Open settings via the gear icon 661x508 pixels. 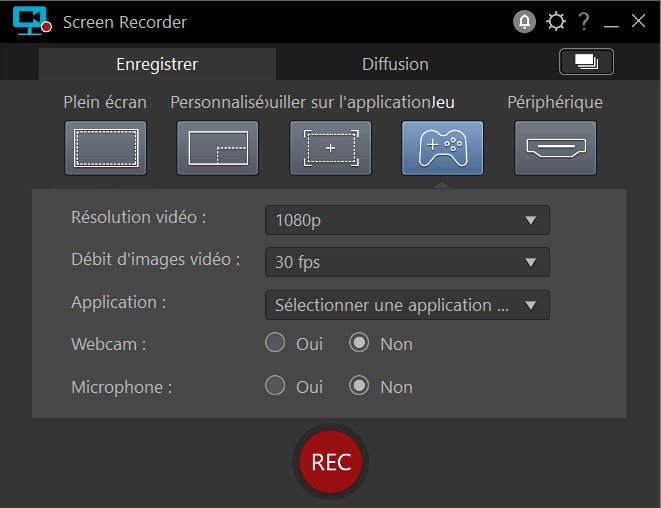point(556,21)
